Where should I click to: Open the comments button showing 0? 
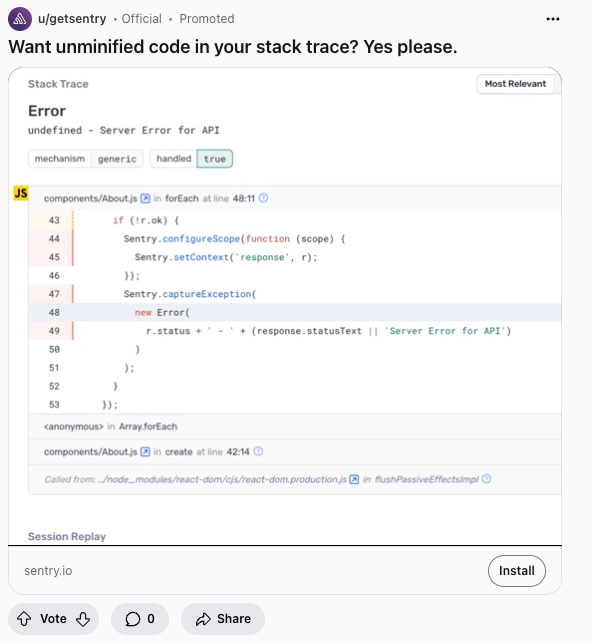click(x=140, y=619)
